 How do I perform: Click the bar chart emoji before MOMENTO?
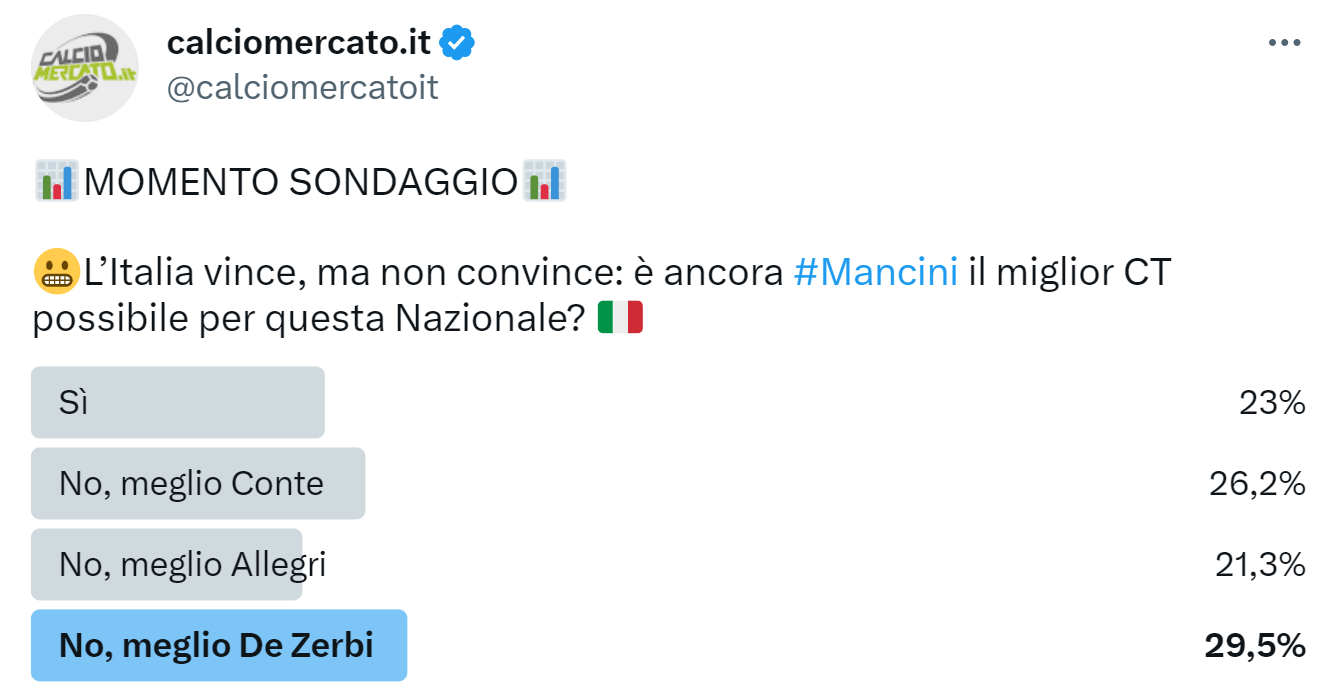click(x=56, y=181)
